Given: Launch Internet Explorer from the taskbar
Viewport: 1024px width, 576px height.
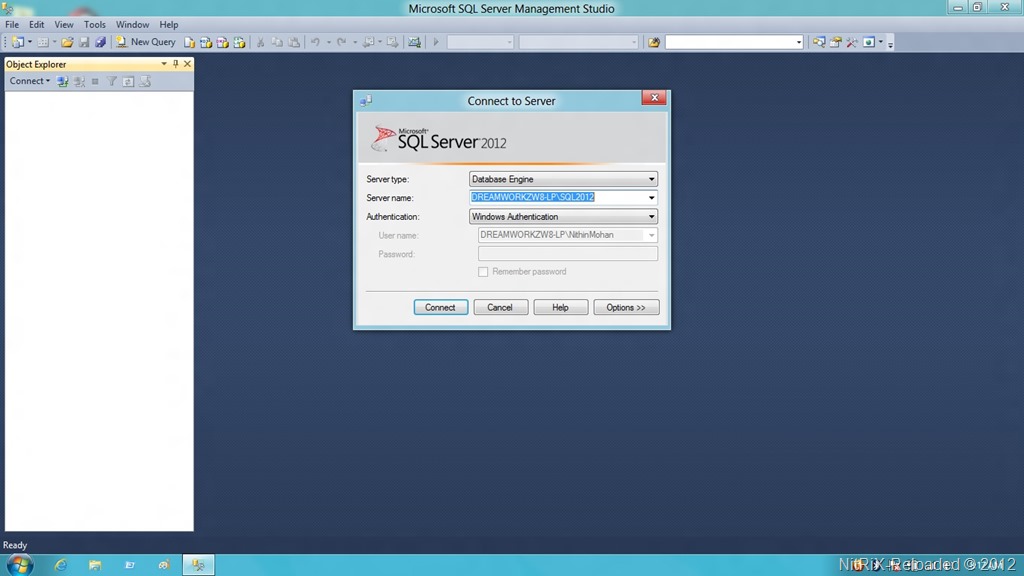Looking at the screenshot, I should tap(61, 565).
